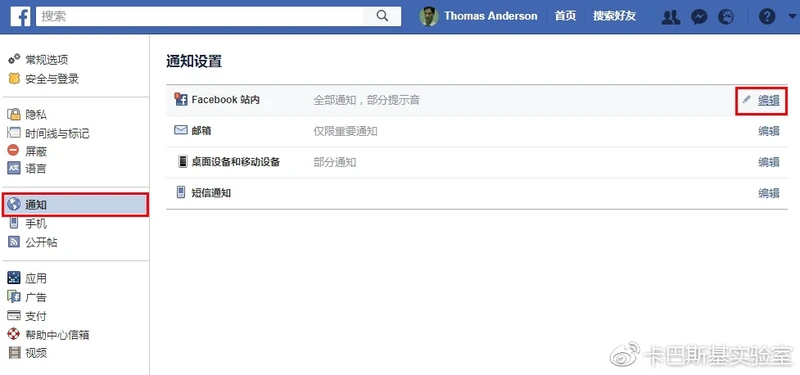Click the 短信通知 row label
800x375 pixels.
(x=211, y=193)
